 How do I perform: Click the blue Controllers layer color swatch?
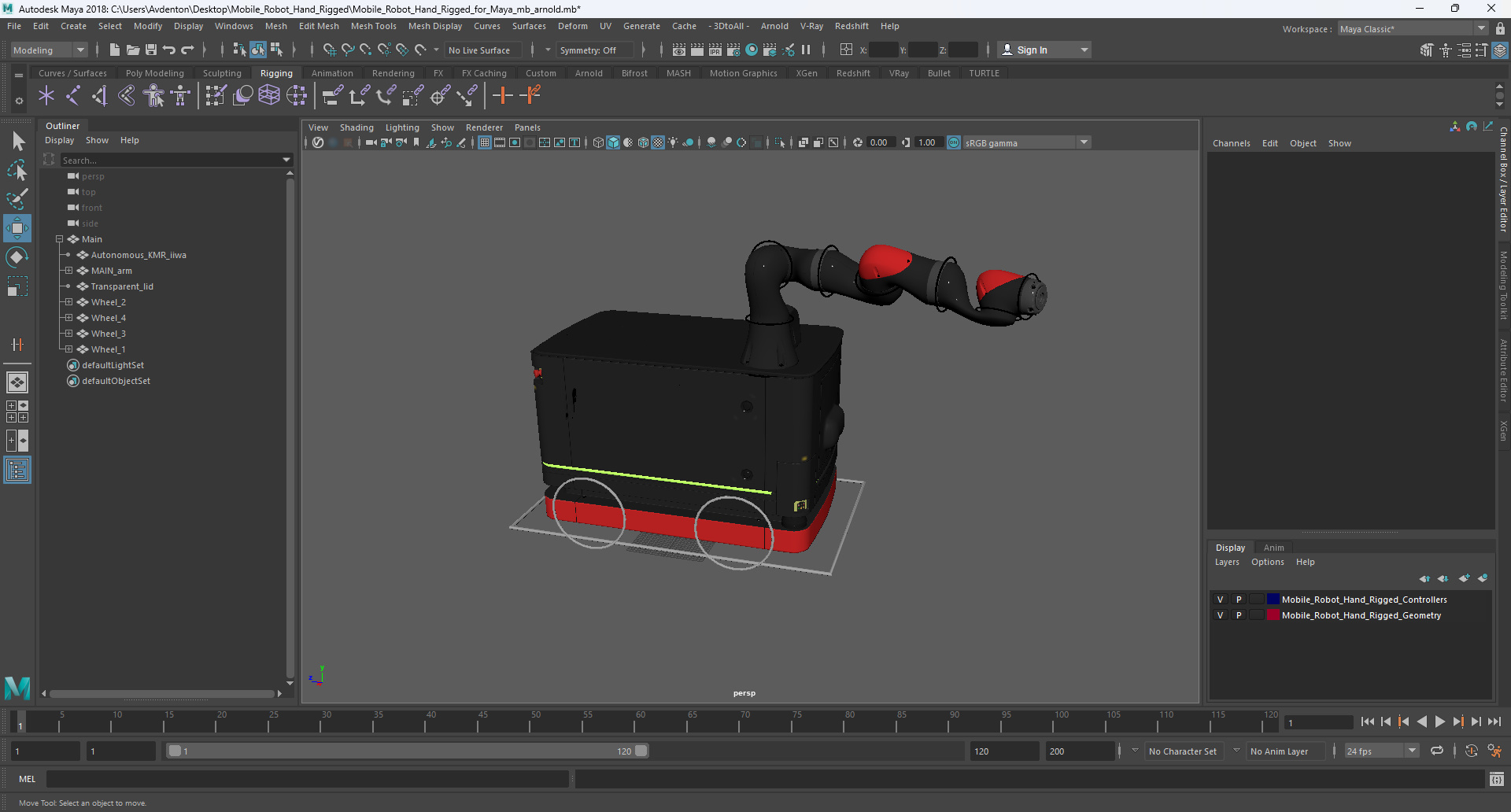click(1273, 600)
